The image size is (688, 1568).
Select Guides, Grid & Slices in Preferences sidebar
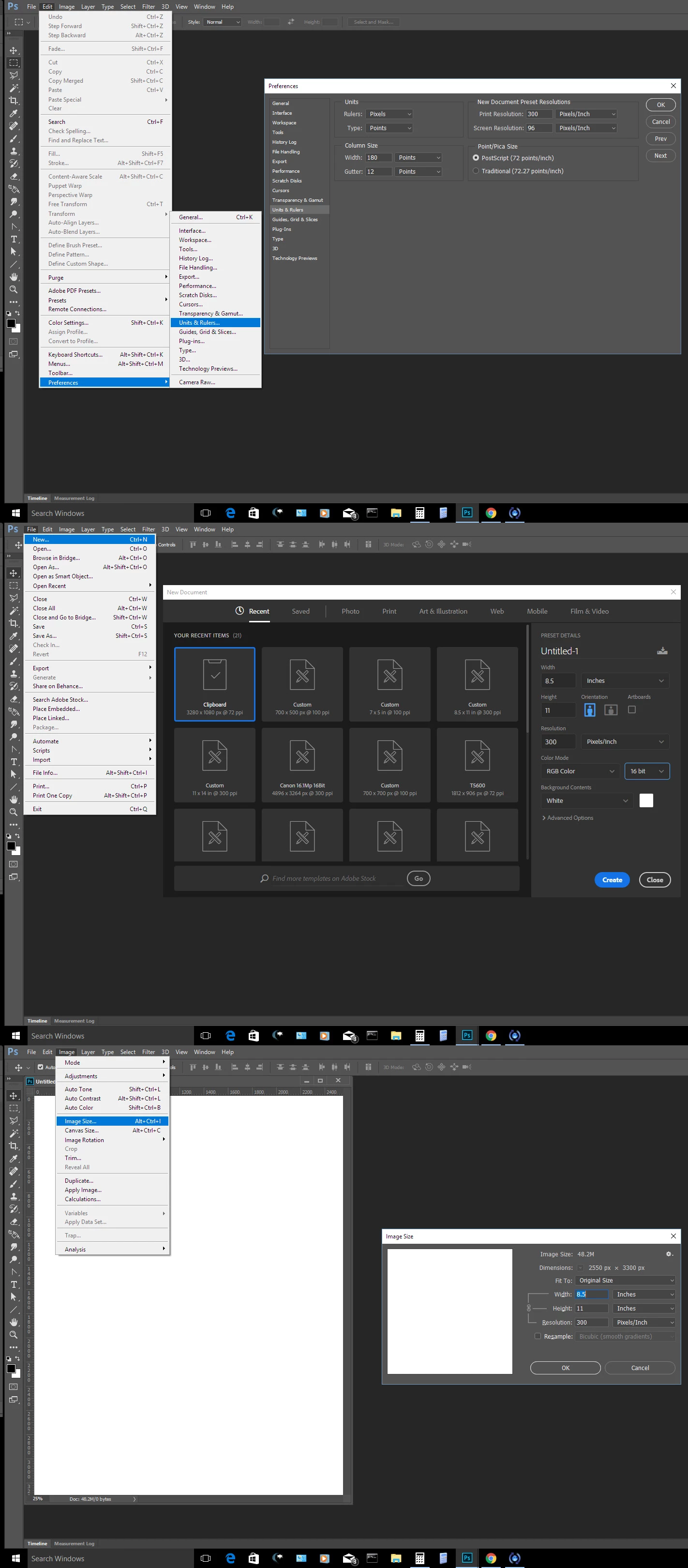299,219
